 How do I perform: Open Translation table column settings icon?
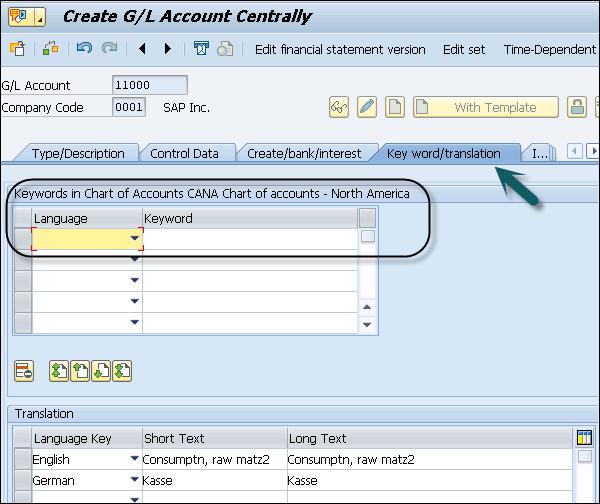coord(584,438)
